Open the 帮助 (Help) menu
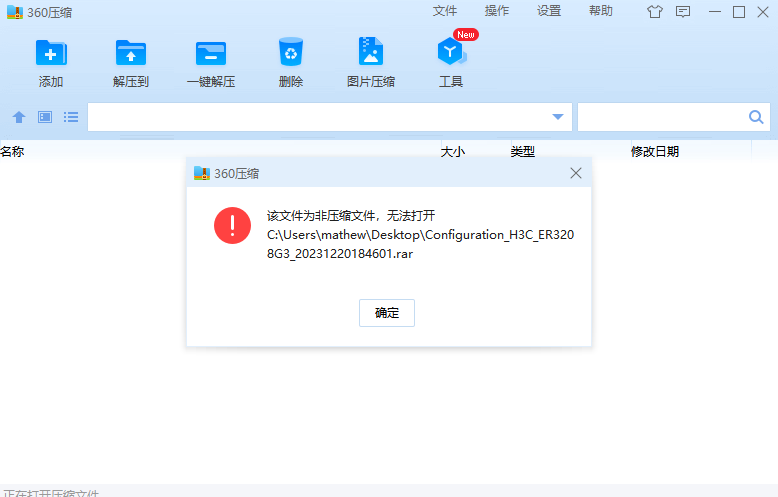Screen dimensions: 778x497 601,11
